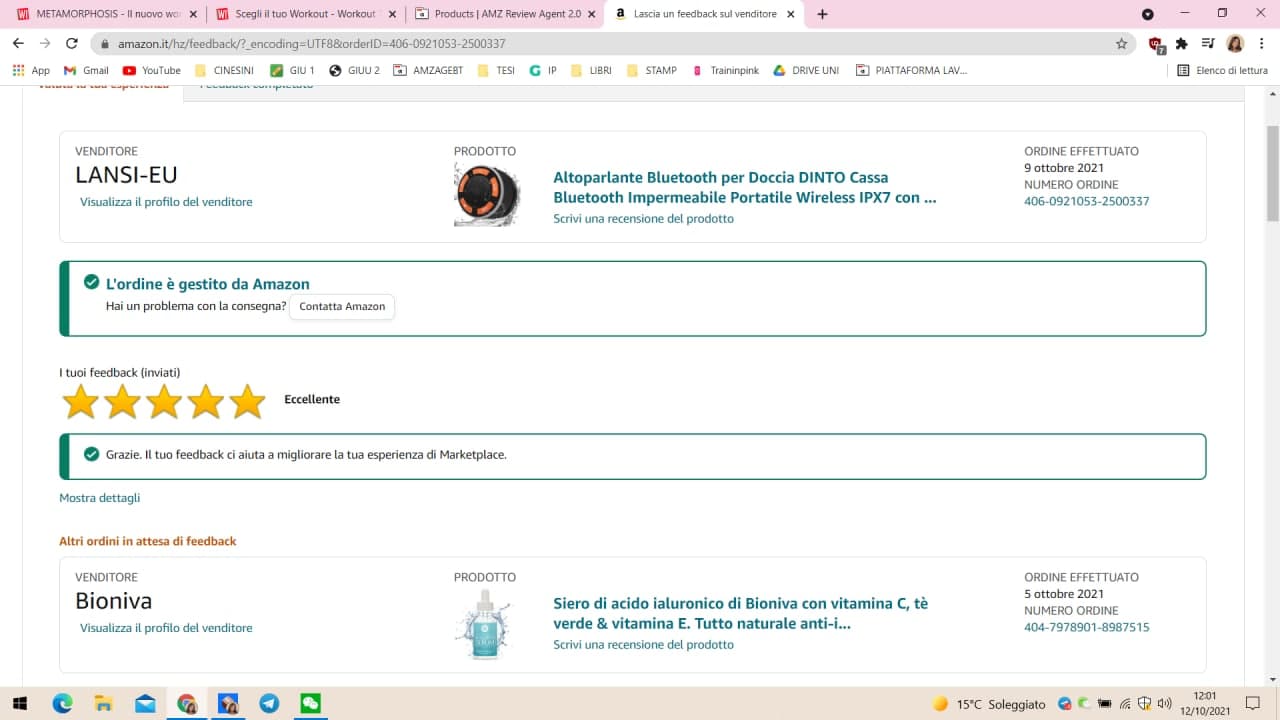Click the address bar URL field
This screenshot has width=1280, height=720.
pyautogui.click(x=600, y=44)
